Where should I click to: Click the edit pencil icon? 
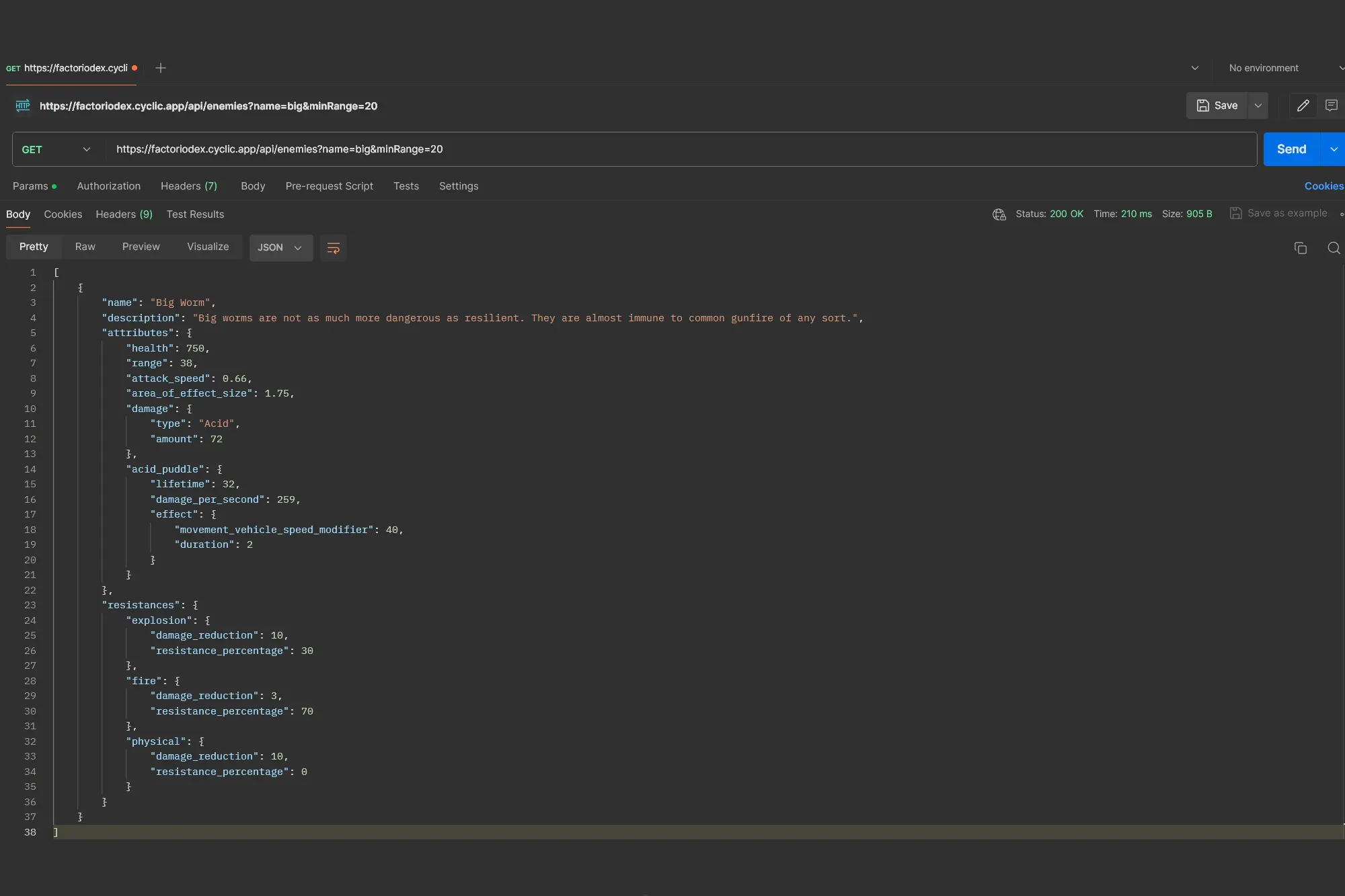coord(1303,106)
